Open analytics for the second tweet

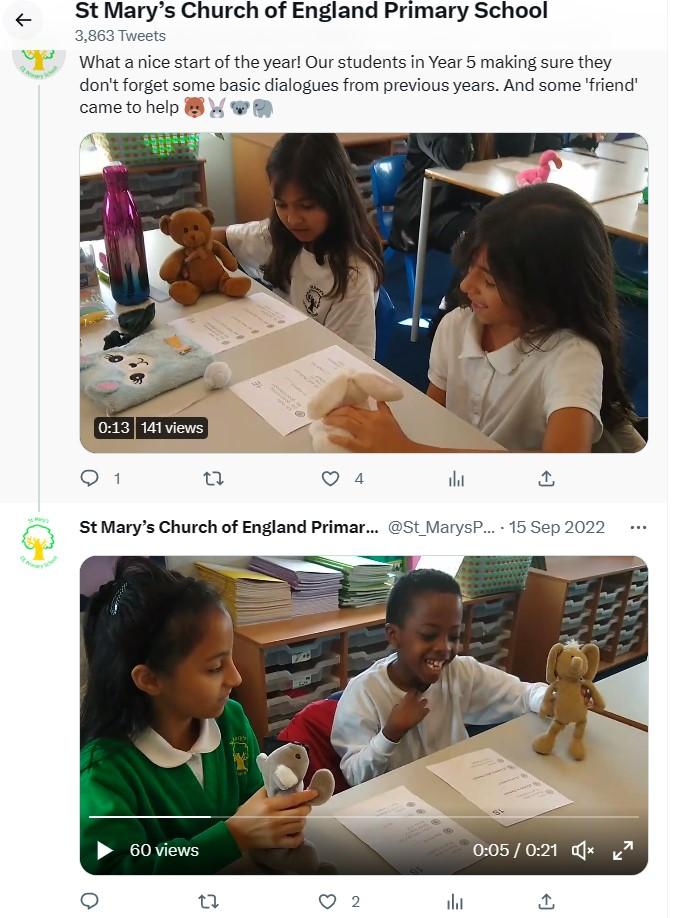click(x=456, y=901)
